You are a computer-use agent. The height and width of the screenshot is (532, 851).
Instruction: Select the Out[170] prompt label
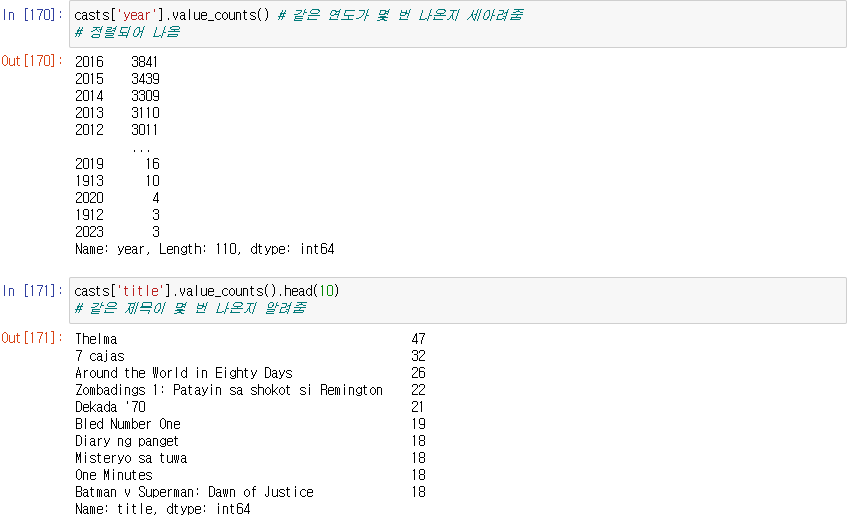tap(32, 61)
